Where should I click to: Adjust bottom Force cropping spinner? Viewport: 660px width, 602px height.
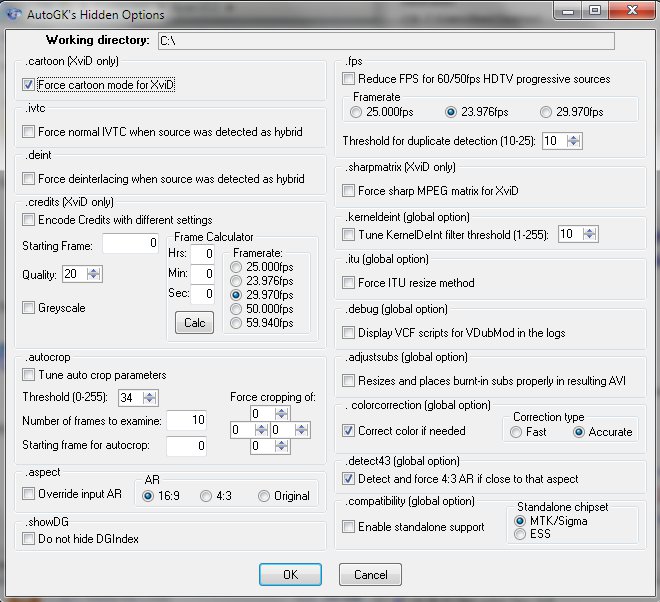tap(282, 446)
